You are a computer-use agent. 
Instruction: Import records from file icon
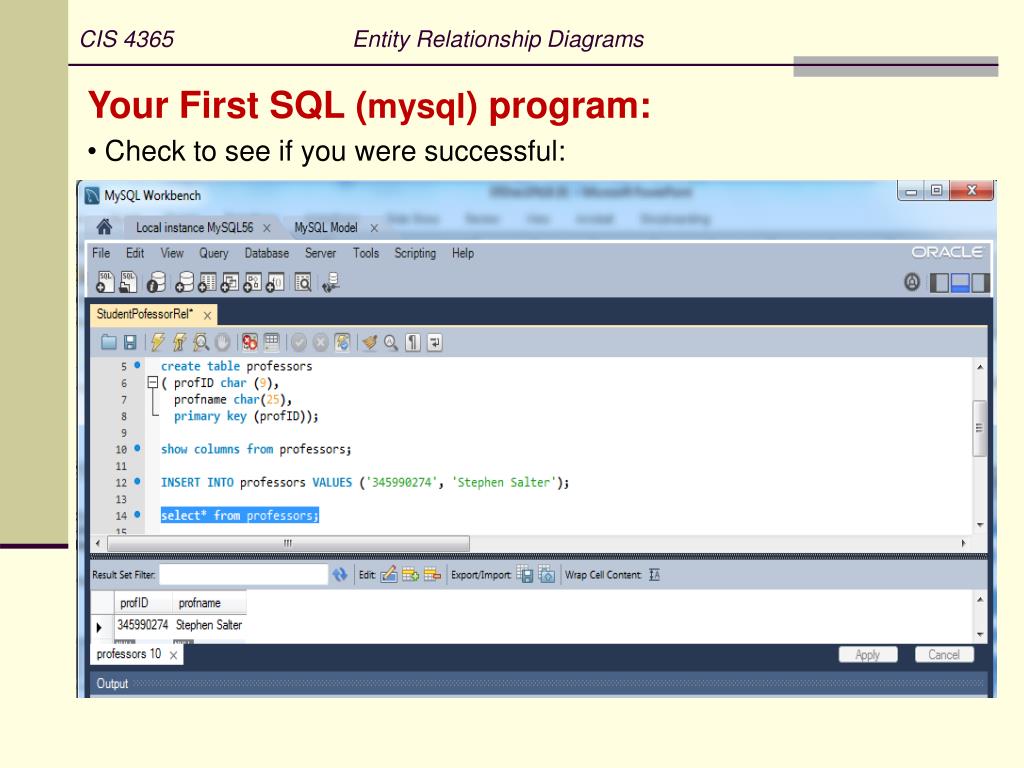coord(547,575)
